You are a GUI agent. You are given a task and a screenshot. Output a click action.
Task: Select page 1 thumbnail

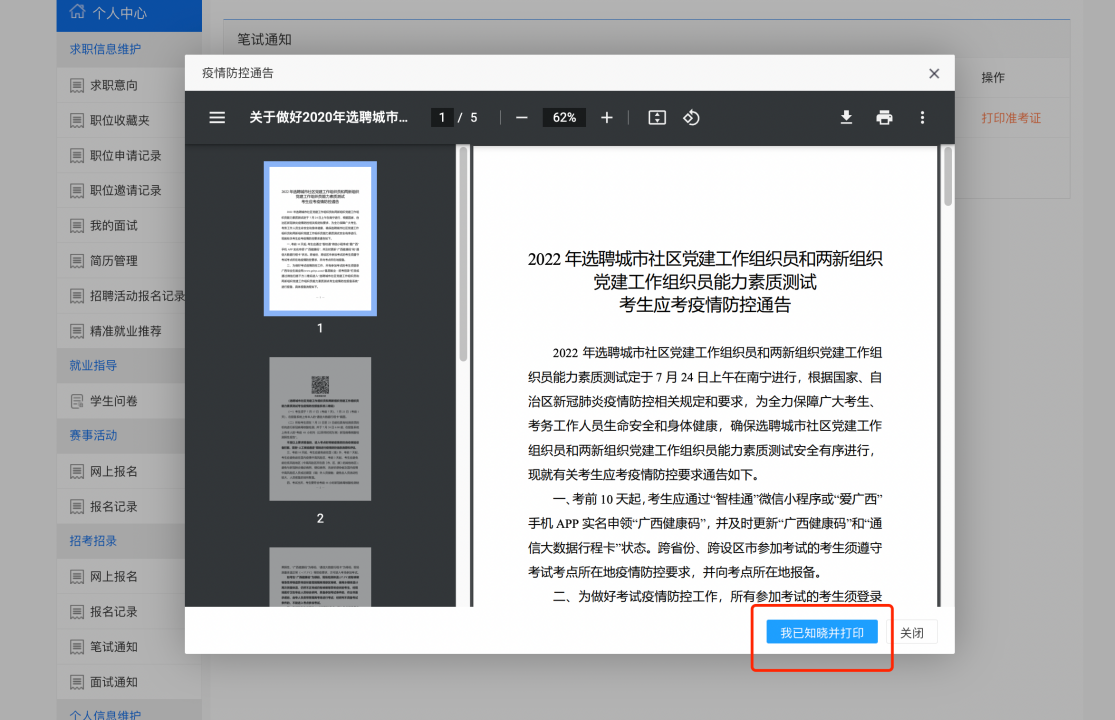coord(320,239)
